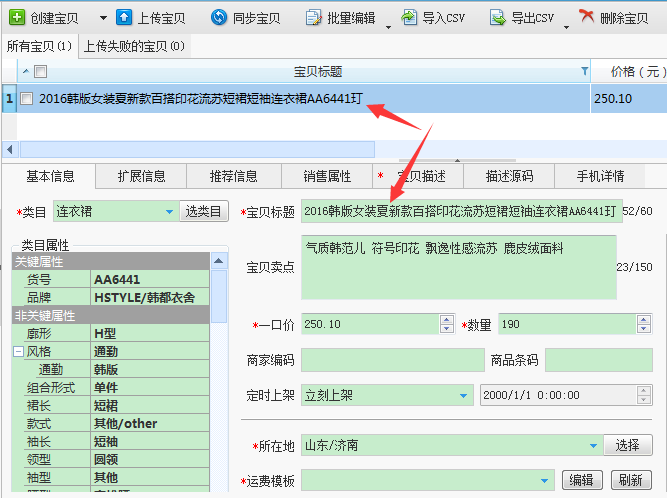
Task: Click the 同步宝贝 sync icon
Action: pyautogui.click(x=218, y=18)
